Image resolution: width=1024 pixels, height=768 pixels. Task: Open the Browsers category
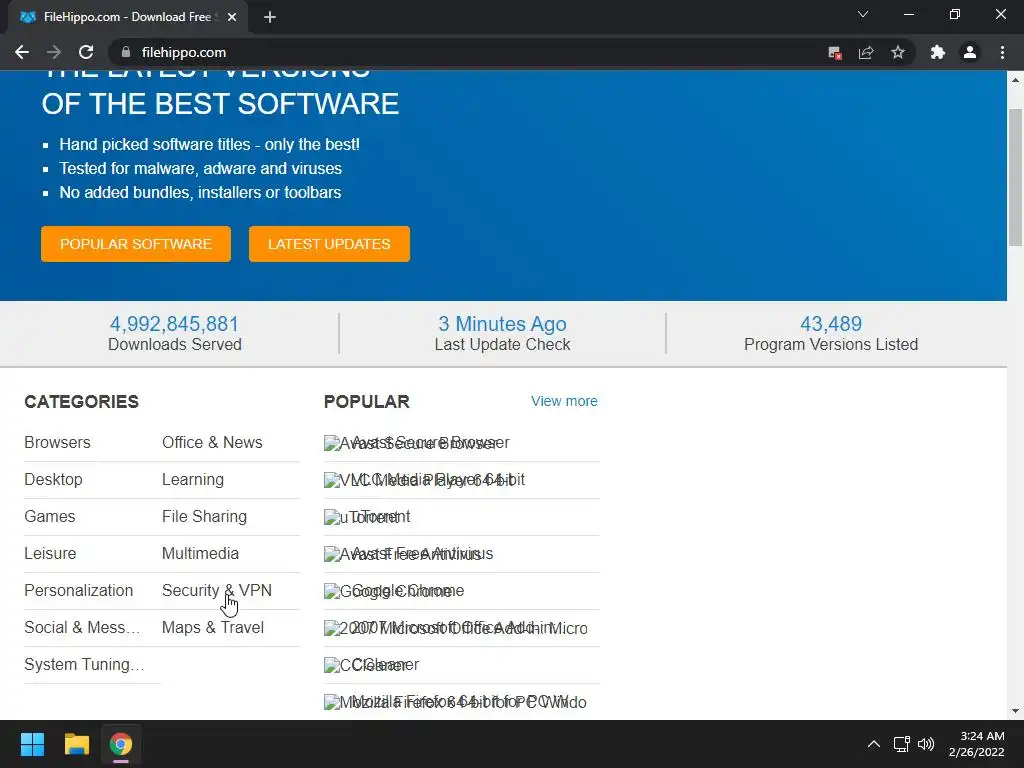pyautogui.click(x=57, y=442)
